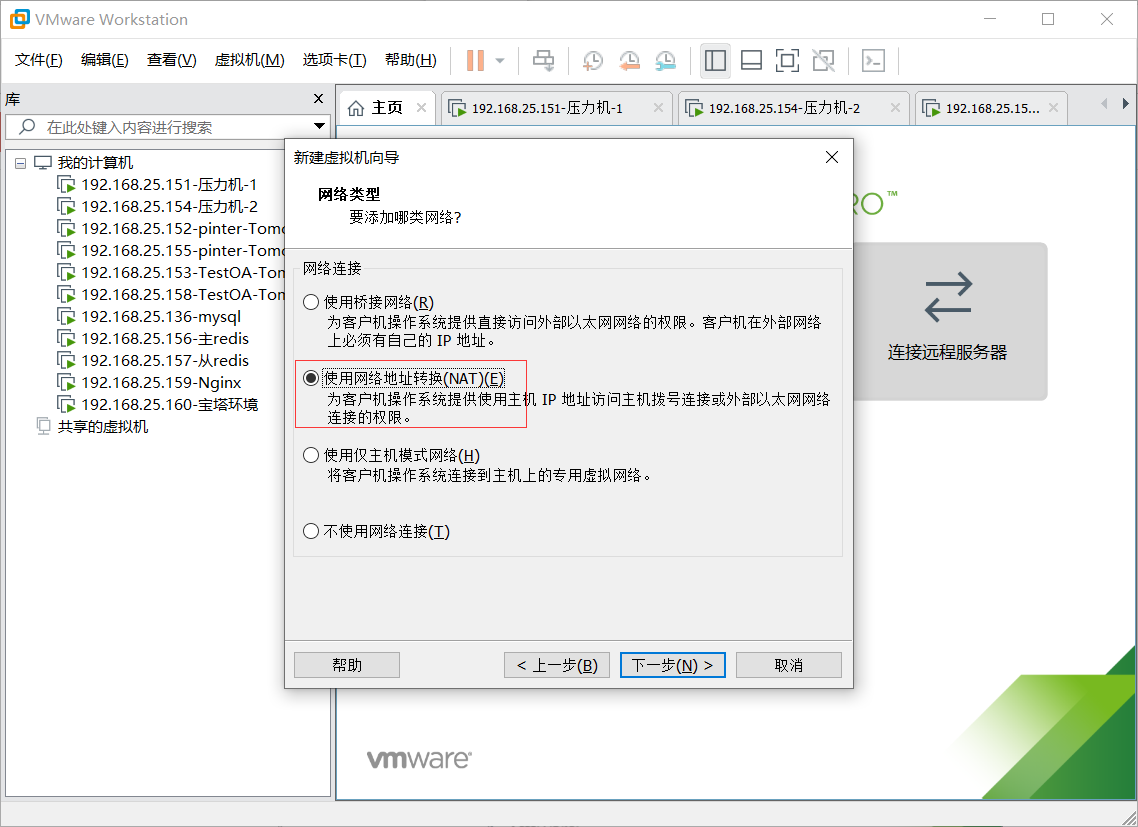The width and height of the screenshot is (1138, 827).
Task: Close the 192.168.25.154-压力机-2 tab
Action: 895,107
